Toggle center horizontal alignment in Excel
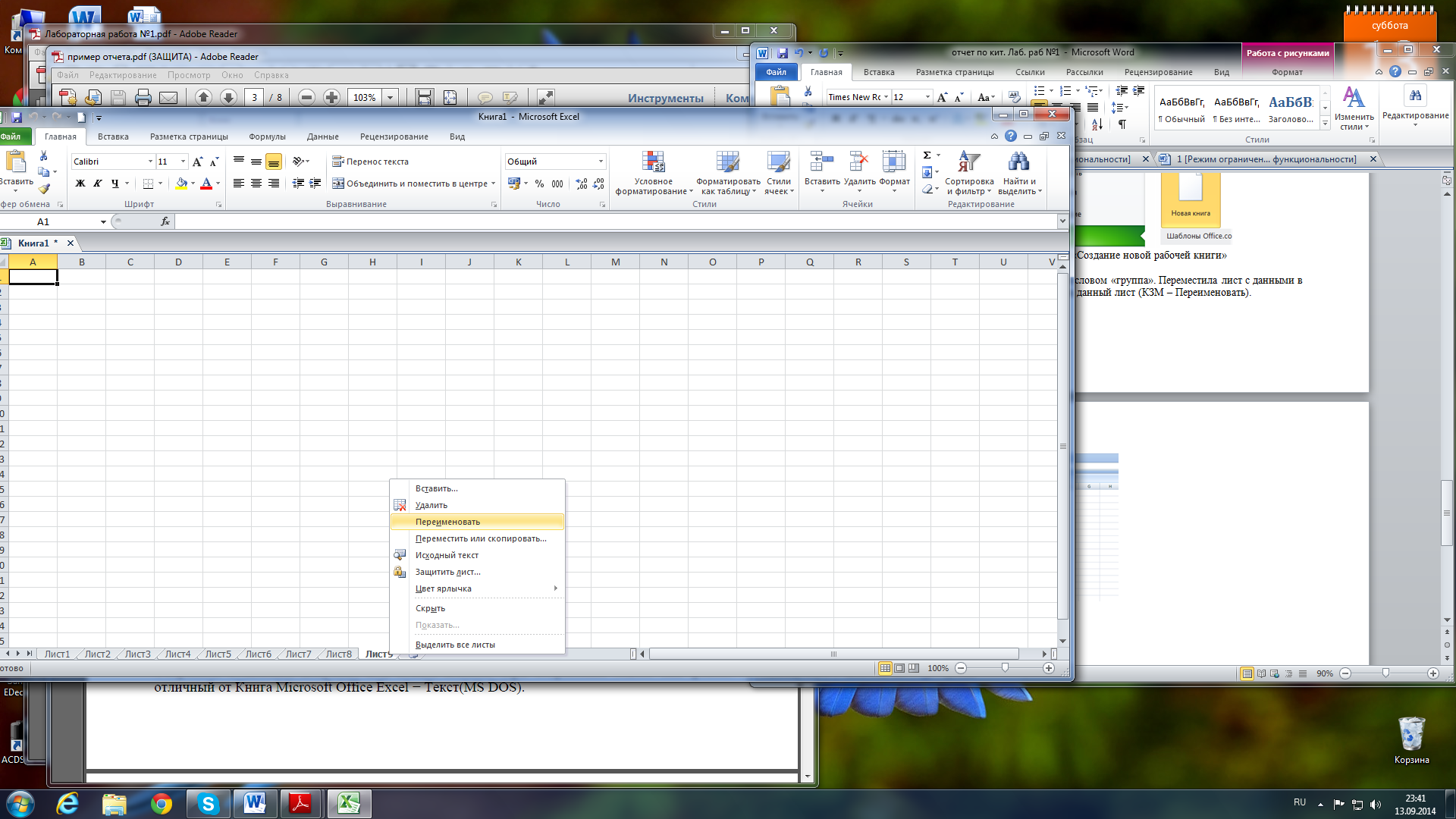The width and height of the screenshot is (1456, 819). [x=256, y=184]
